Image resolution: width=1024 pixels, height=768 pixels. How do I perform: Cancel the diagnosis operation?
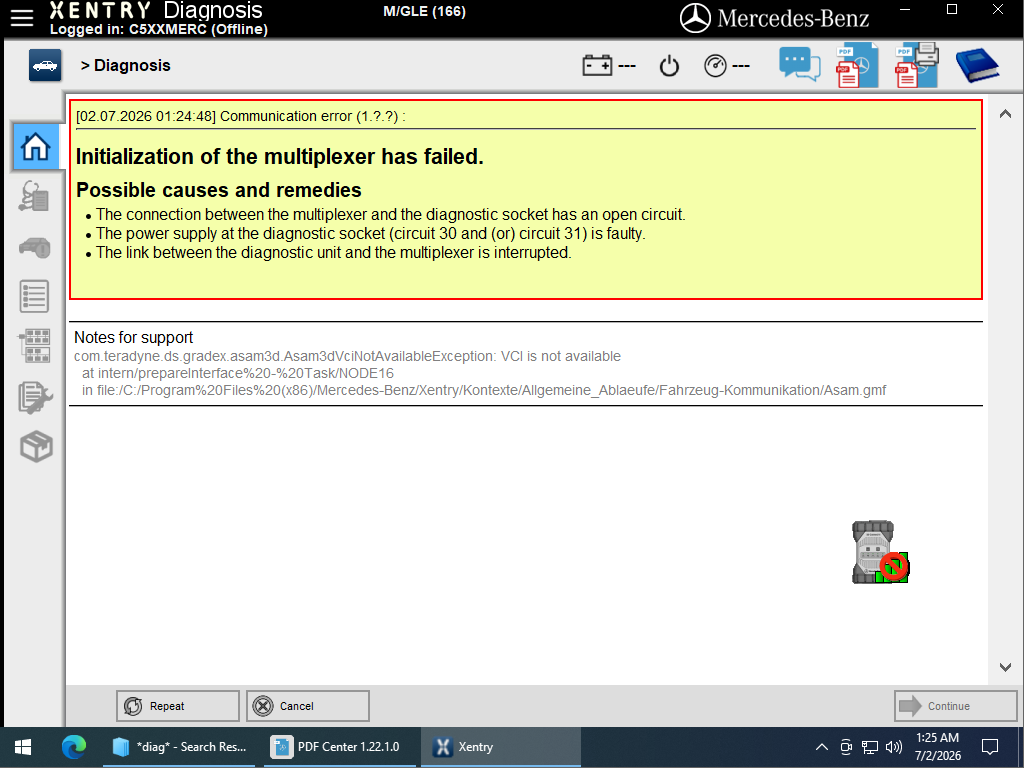click(308, 706)
